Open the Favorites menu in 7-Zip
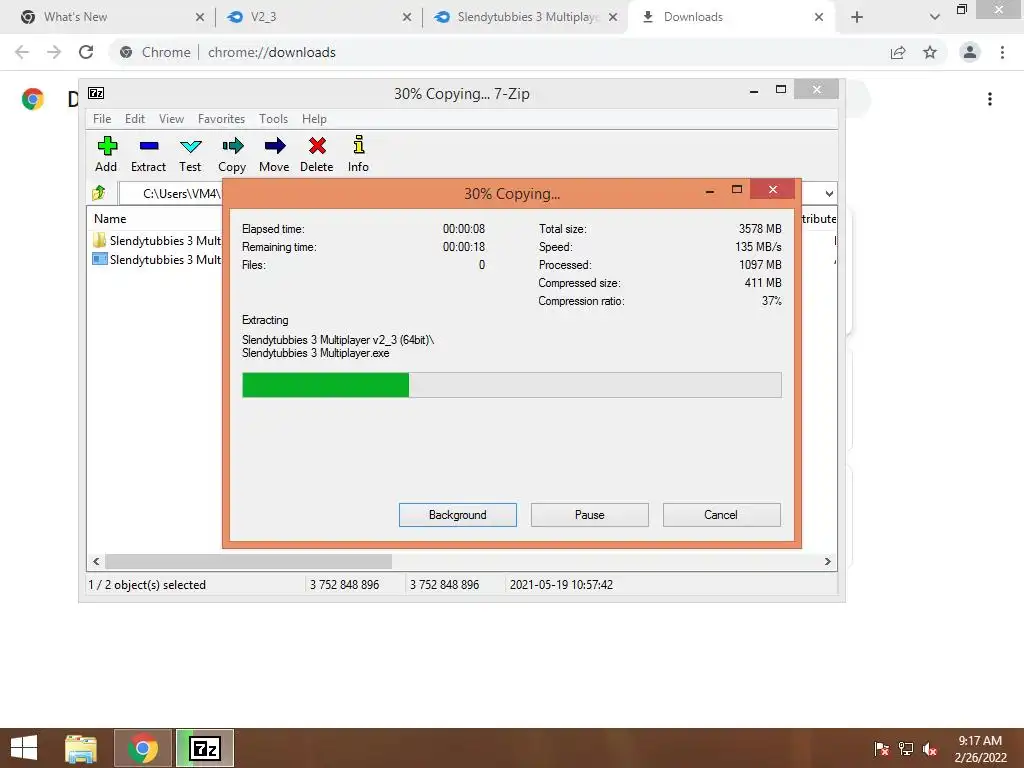Screen dimensions: 1024x768 [221, 119]
